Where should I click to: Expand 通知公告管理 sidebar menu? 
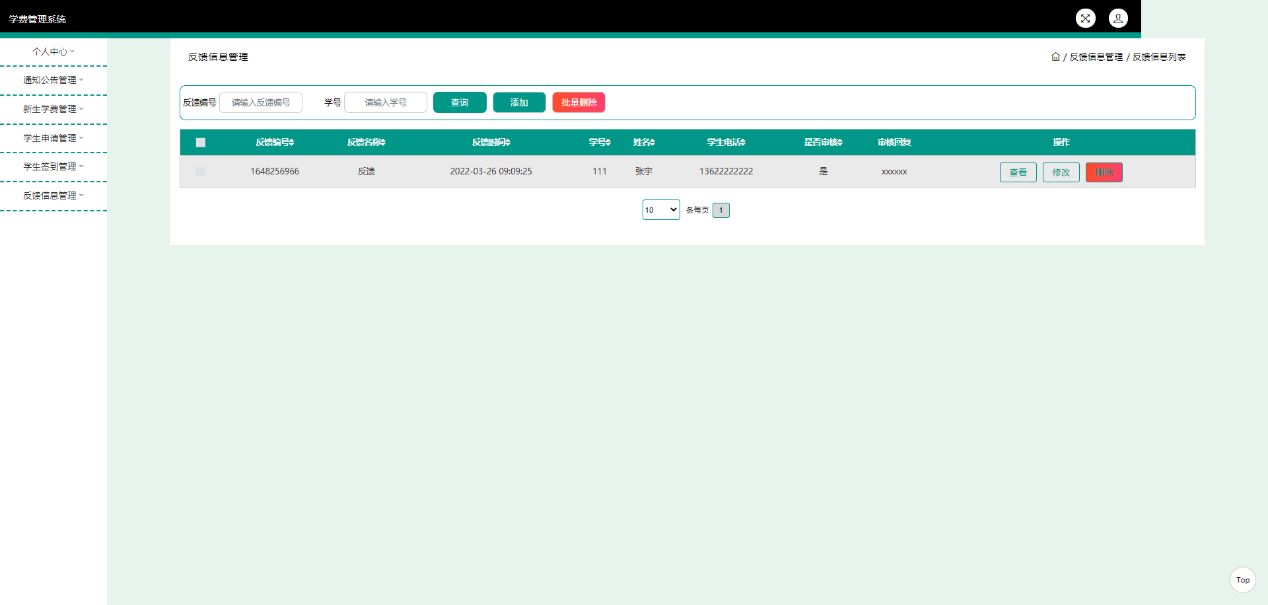(x=53, y=80)
